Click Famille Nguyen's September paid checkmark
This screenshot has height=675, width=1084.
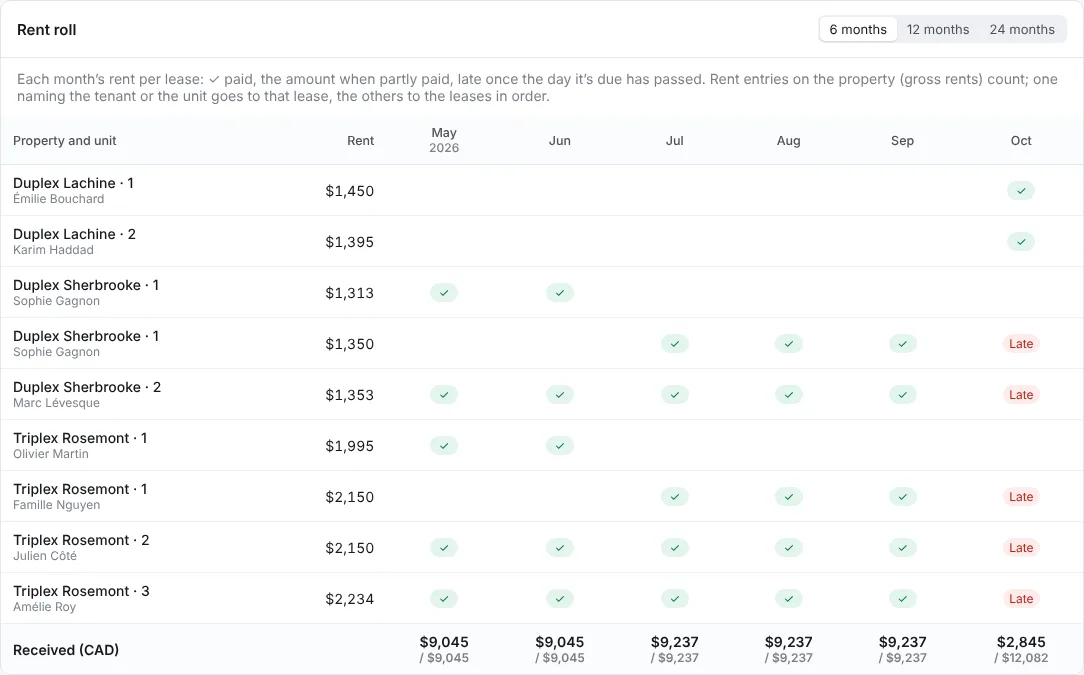tap(903, 497)
